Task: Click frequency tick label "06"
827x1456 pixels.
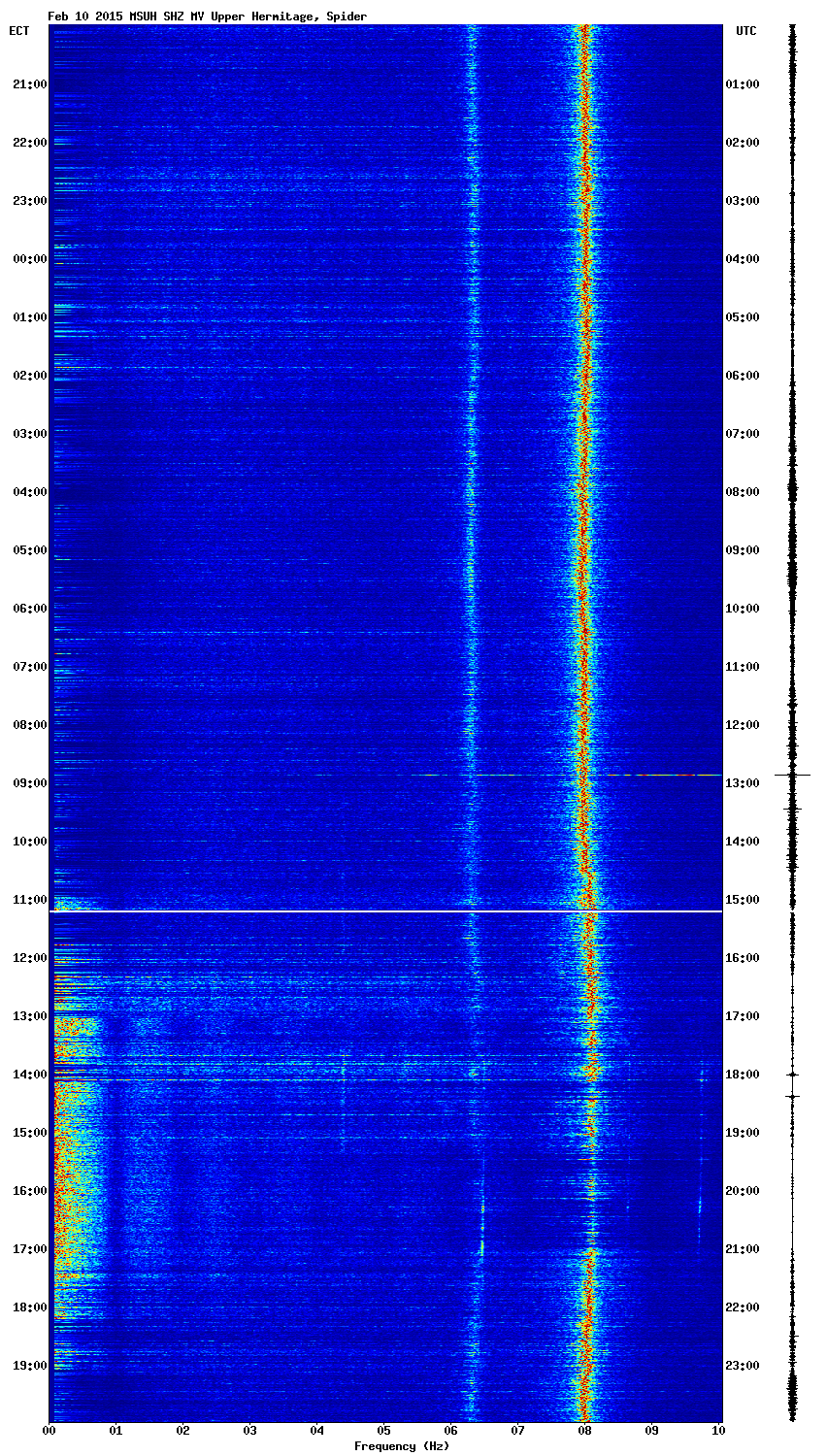Action: coord(450,1431)
